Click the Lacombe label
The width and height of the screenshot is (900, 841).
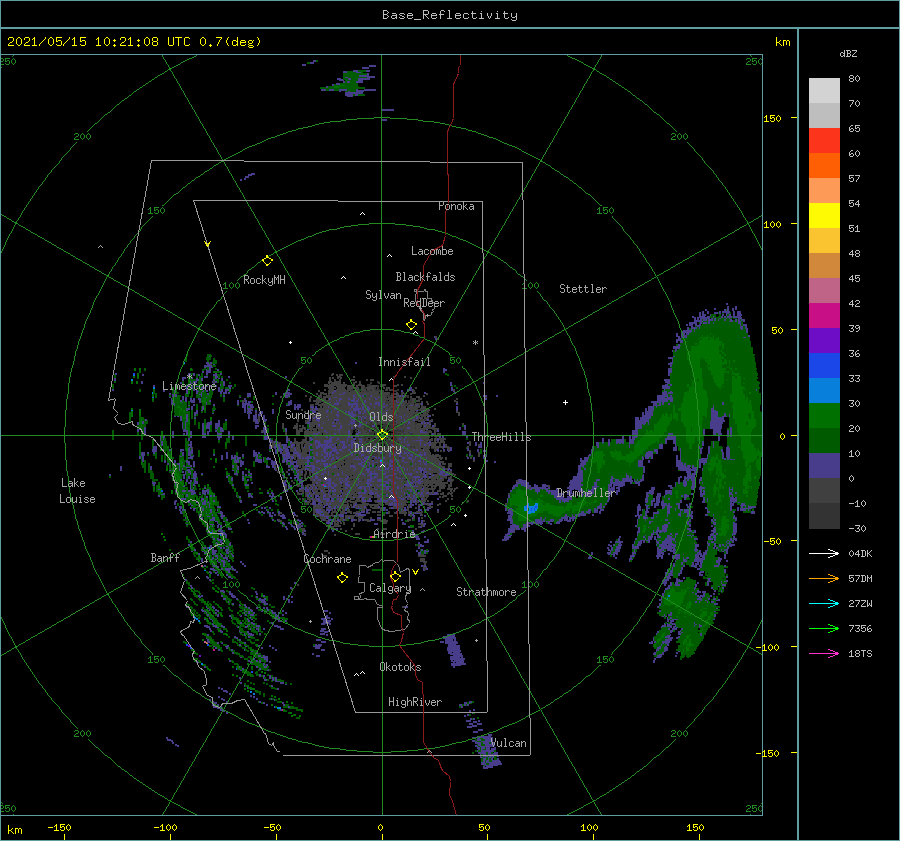[432, 251]
